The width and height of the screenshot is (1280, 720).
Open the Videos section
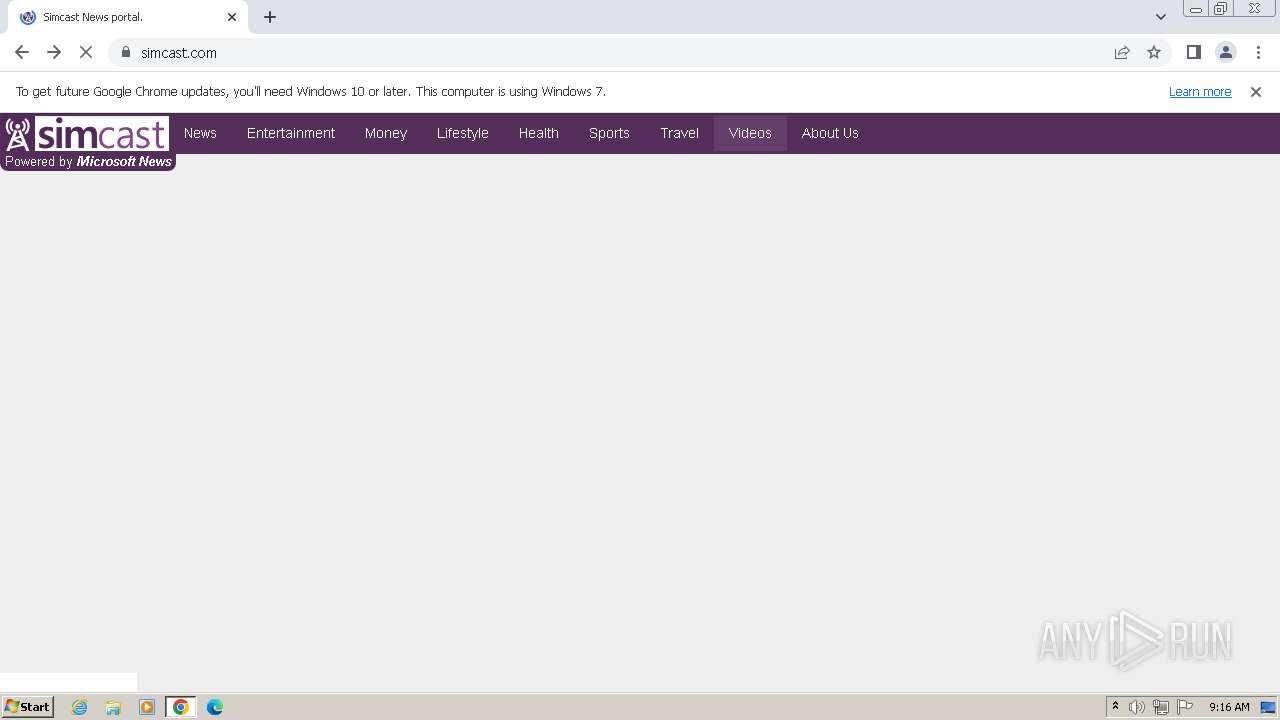tap(750, 133)
